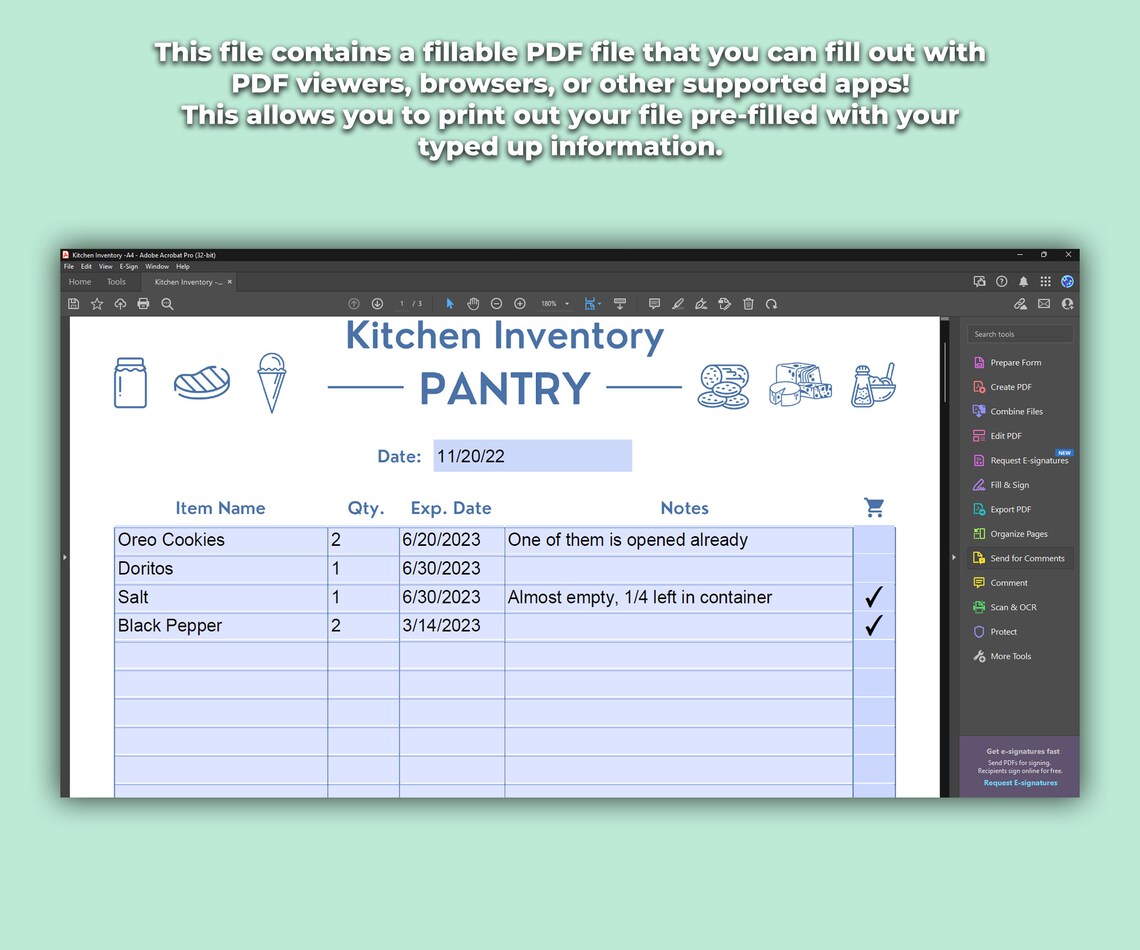Open the Add sticky note comment tool
This screenshot has width=1140, height=950.
(654, 303)
